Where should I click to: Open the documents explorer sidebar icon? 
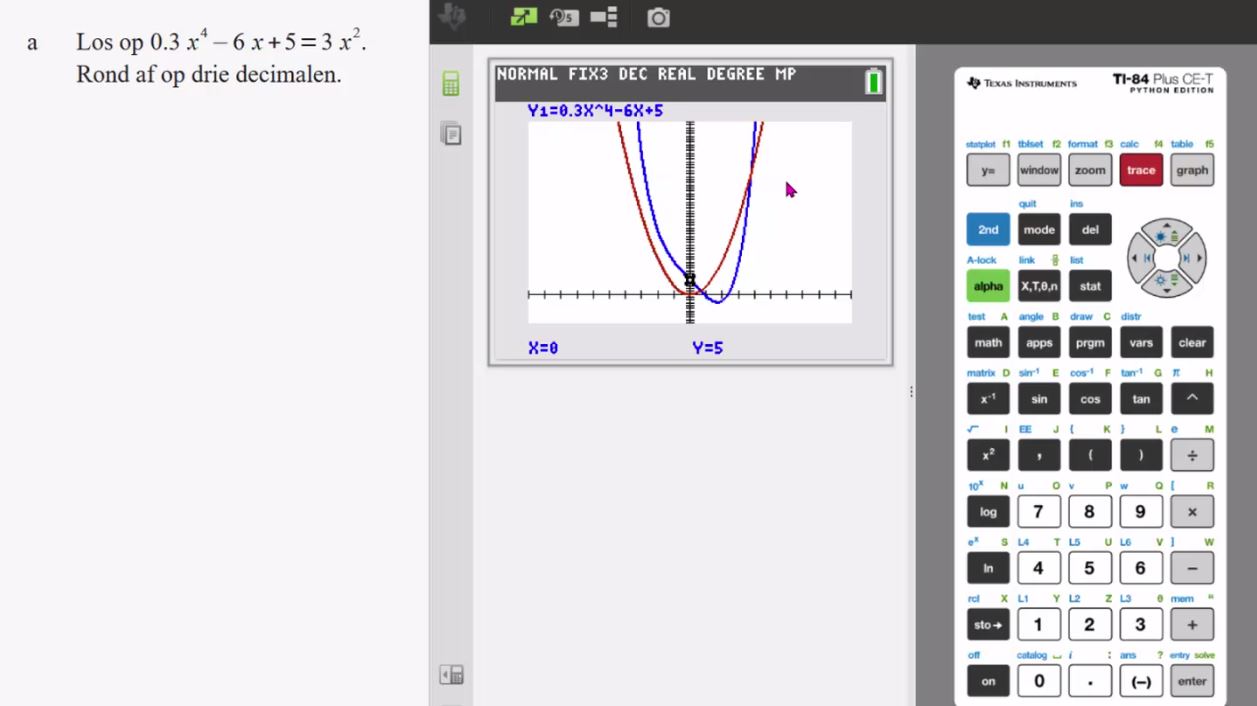tap(451, 132)
